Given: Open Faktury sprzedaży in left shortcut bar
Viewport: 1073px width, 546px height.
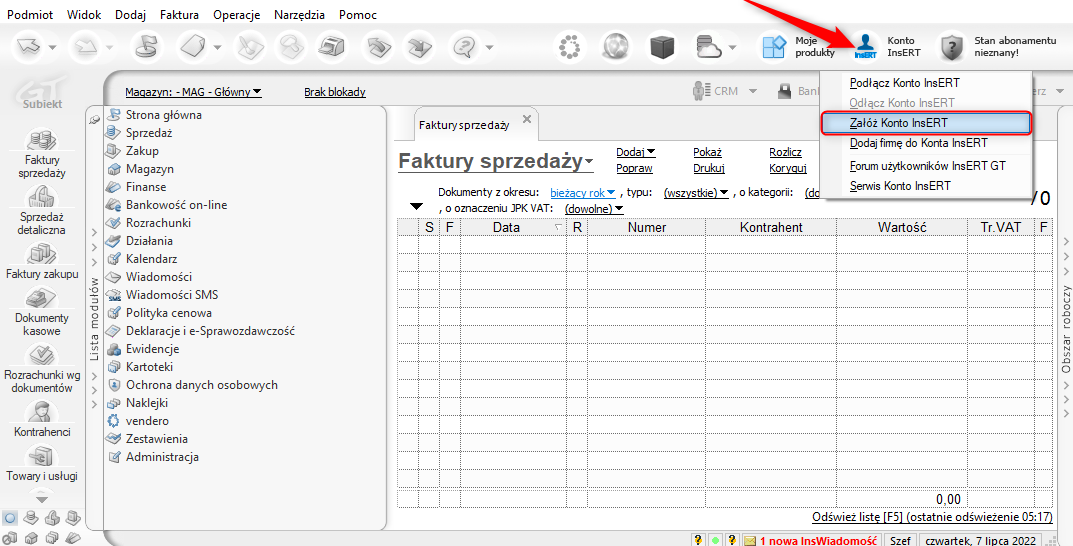Looking at the screenshot, I should pos(41,153).
